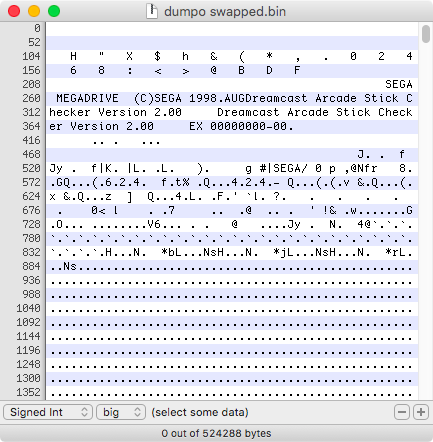This screenshot has height=442, width=433.
Task: Click offset 1092 in line number column
Action: [28, 322]
